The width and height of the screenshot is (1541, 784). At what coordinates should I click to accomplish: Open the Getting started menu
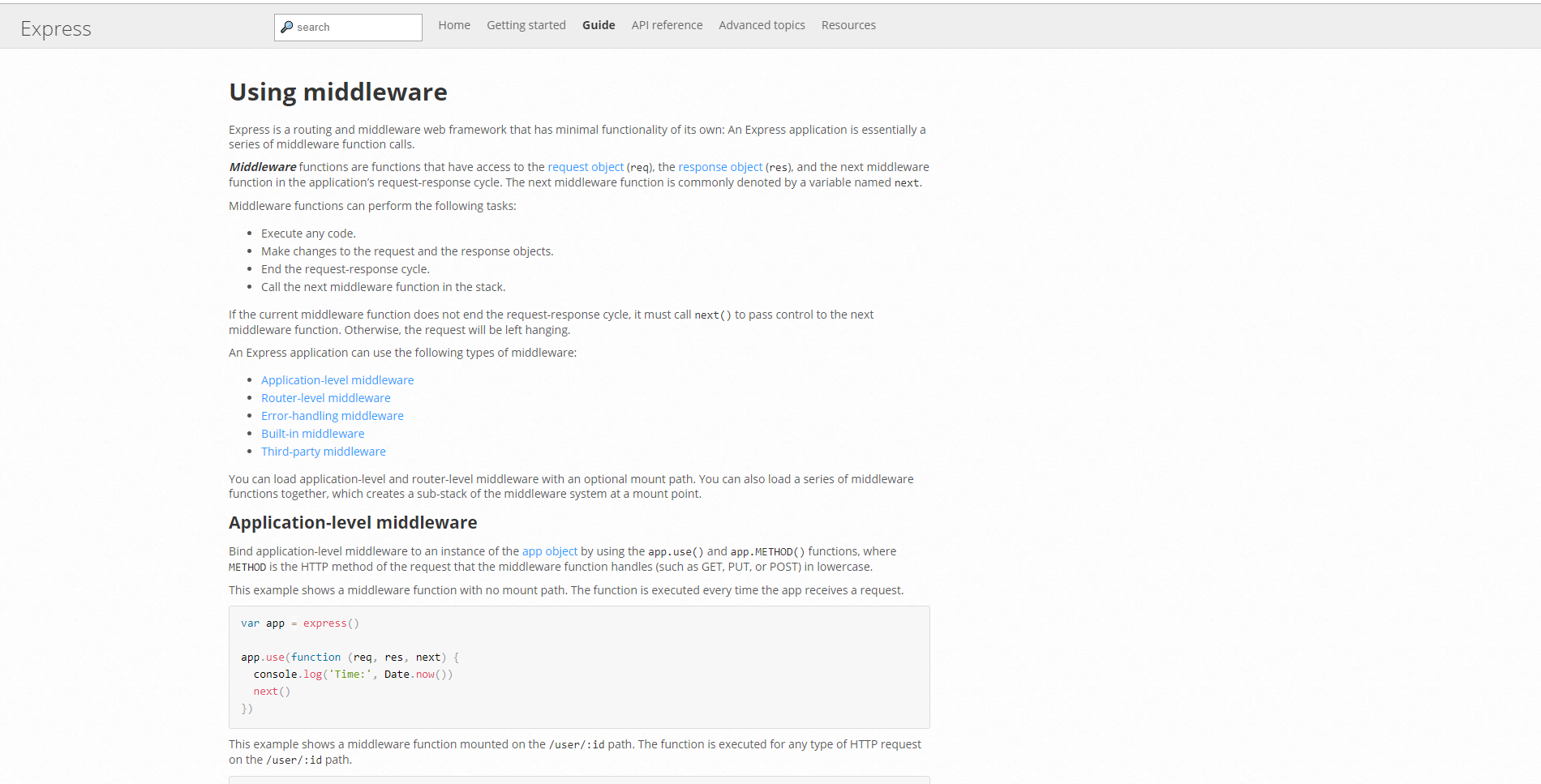pyautogui.click(x=526, y=25)
